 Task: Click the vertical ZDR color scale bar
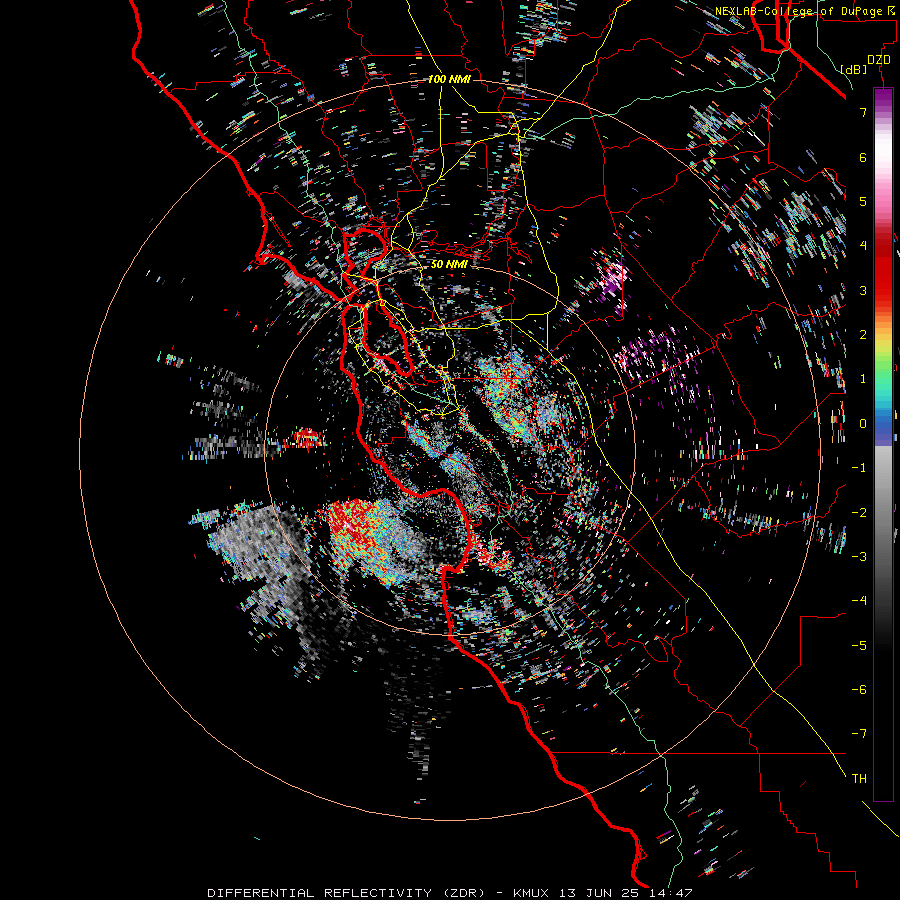point(883,445)
